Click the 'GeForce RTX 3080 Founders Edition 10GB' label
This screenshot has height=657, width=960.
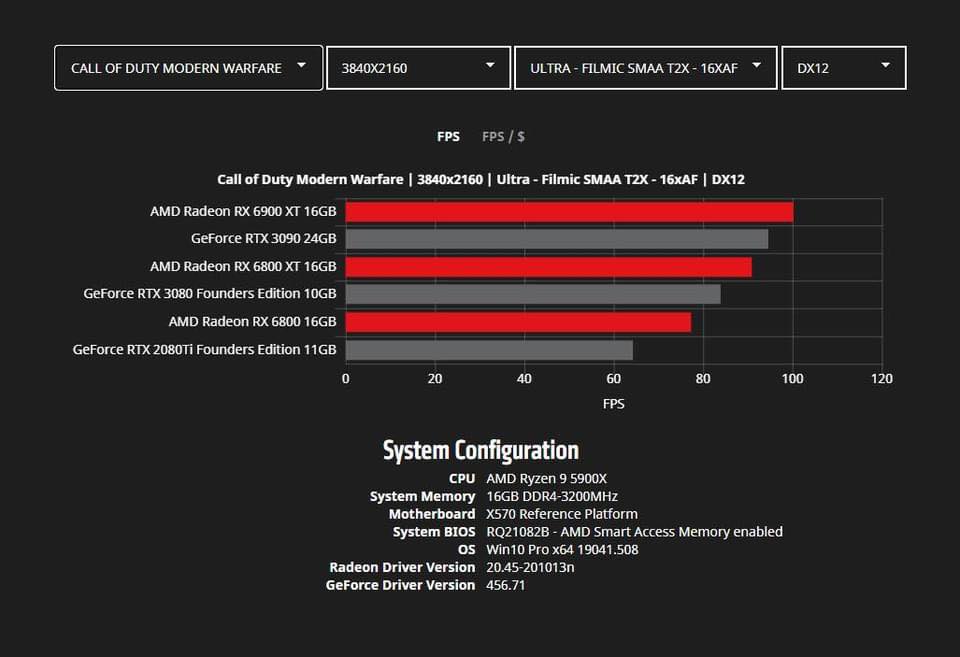click(210, 293)
